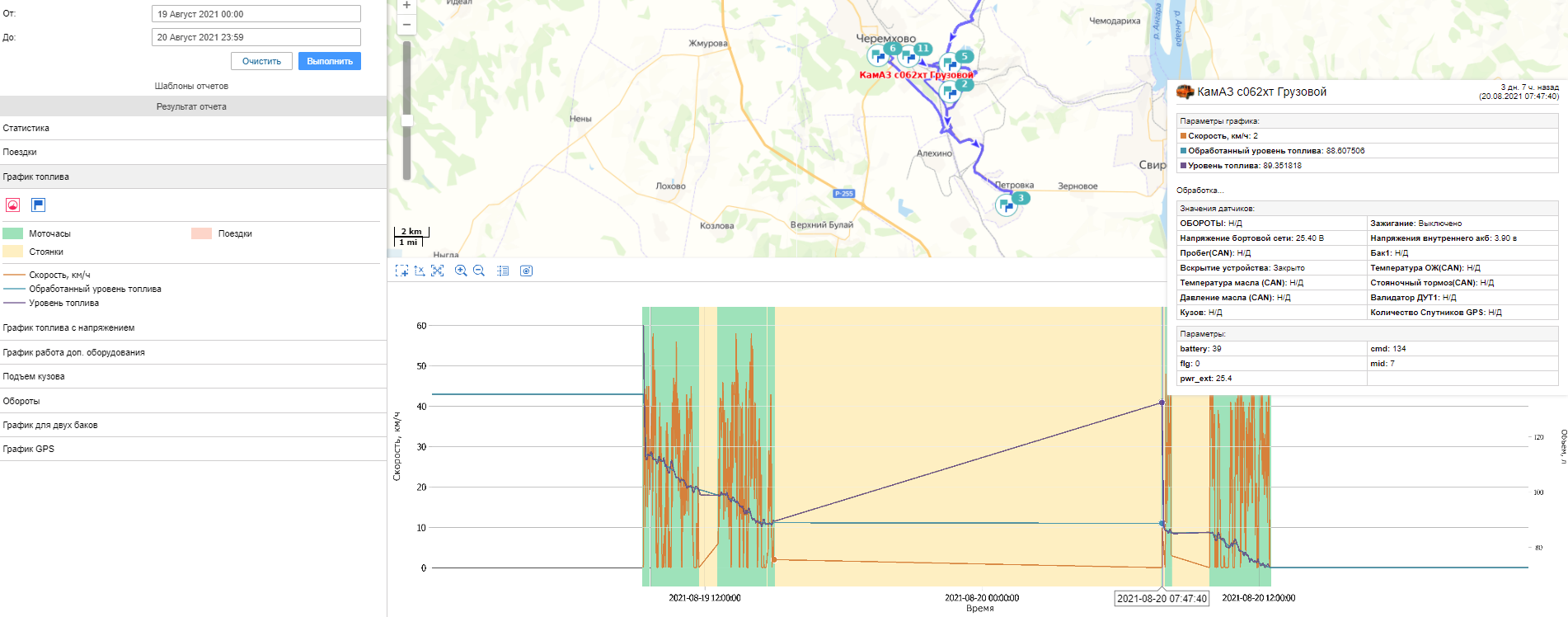Click the До date input field
Screen dimensions: 1568x617
coord(256,37)
